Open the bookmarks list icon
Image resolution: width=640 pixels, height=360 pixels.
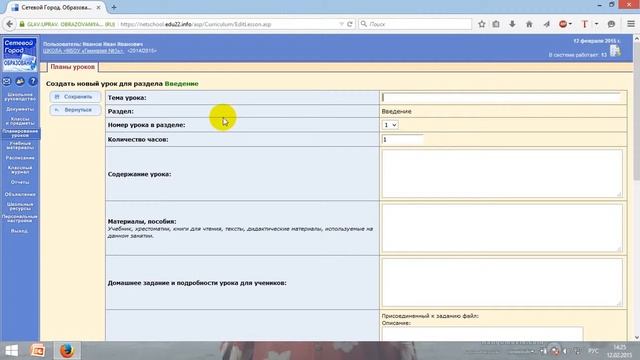coord(496,24)
